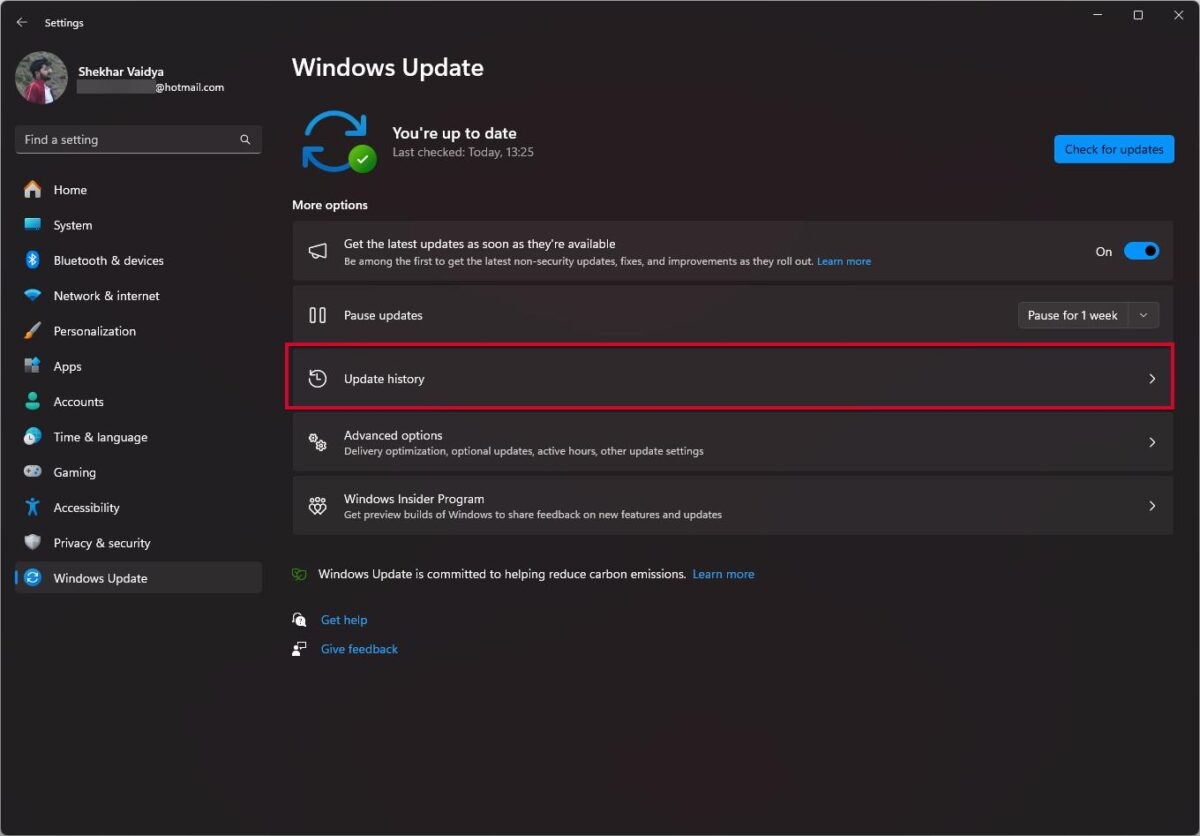The width and height of the screenshot is (1200, 836).
Task: Select the Network & internet Wi-Fi icon
Action: point(33,296)
